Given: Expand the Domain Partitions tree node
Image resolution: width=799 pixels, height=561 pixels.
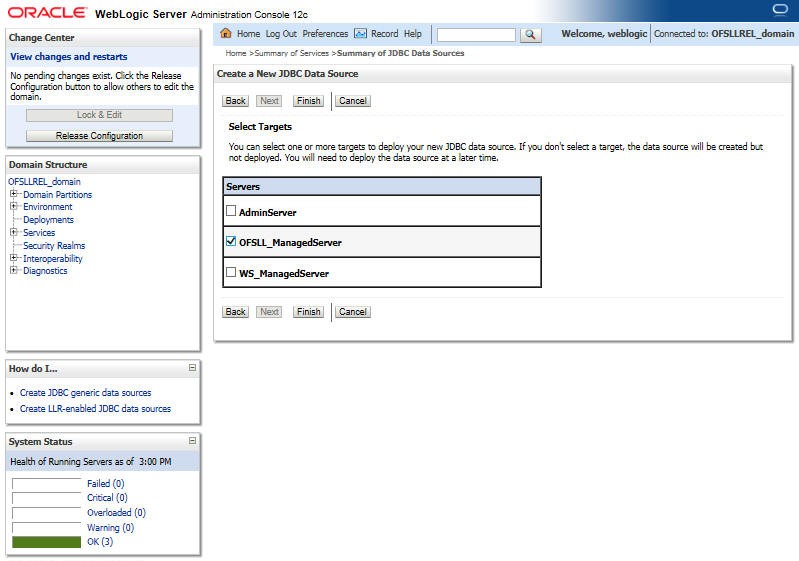Looking at the screenshot, I should 14,194.
